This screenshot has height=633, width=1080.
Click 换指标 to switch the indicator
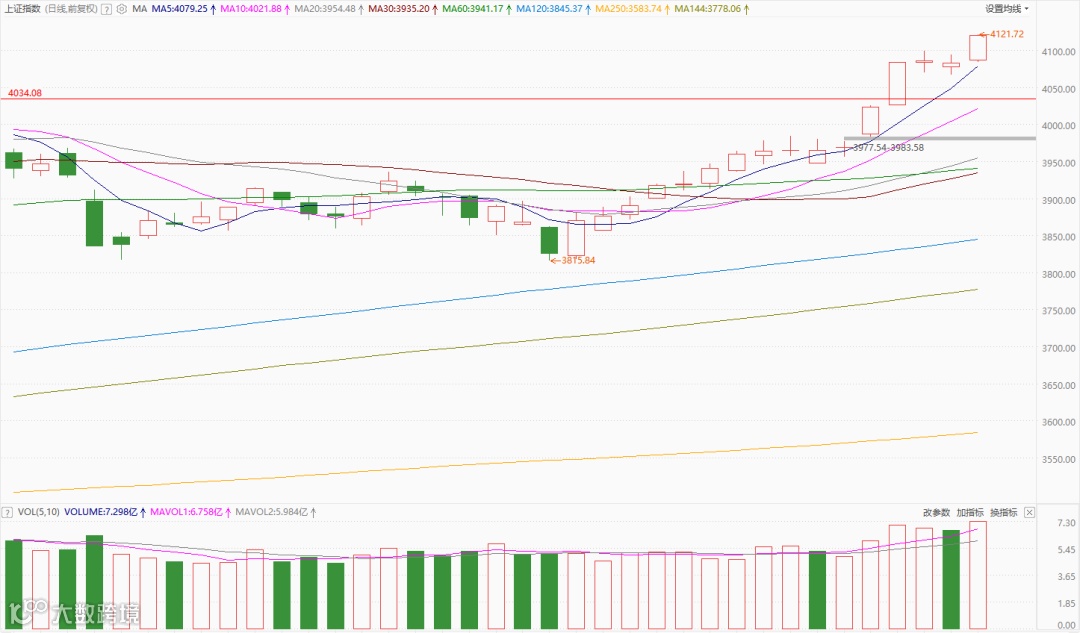(1004, 512)
